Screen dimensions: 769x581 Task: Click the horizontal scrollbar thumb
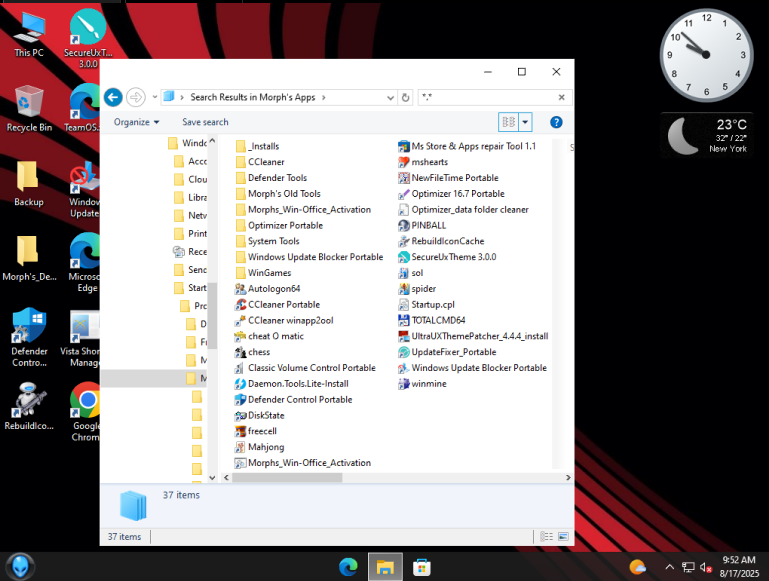[287, 478]
